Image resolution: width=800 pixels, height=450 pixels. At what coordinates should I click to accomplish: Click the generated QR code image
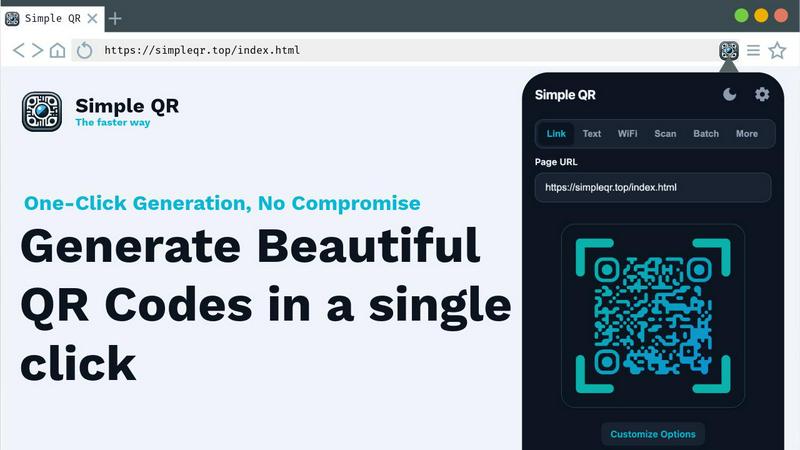653,316
